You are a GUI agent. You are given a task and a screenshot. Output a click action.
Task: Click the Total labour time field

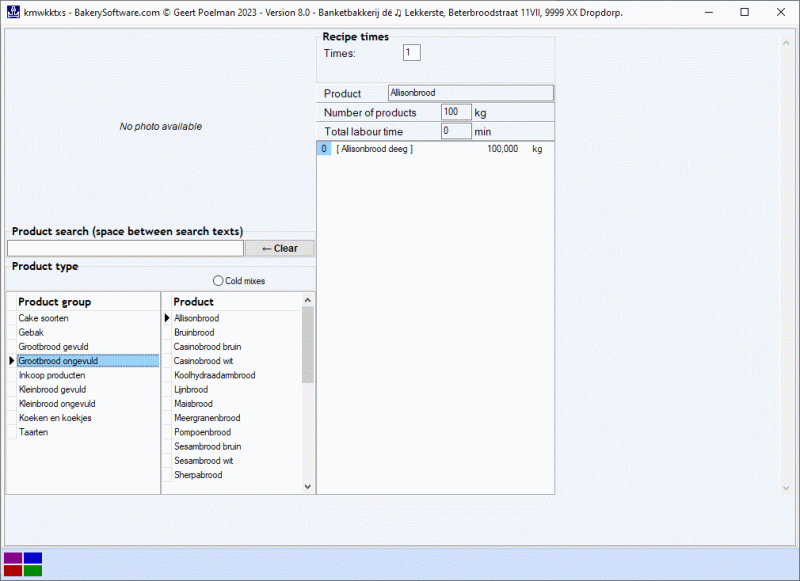(455, 130)
